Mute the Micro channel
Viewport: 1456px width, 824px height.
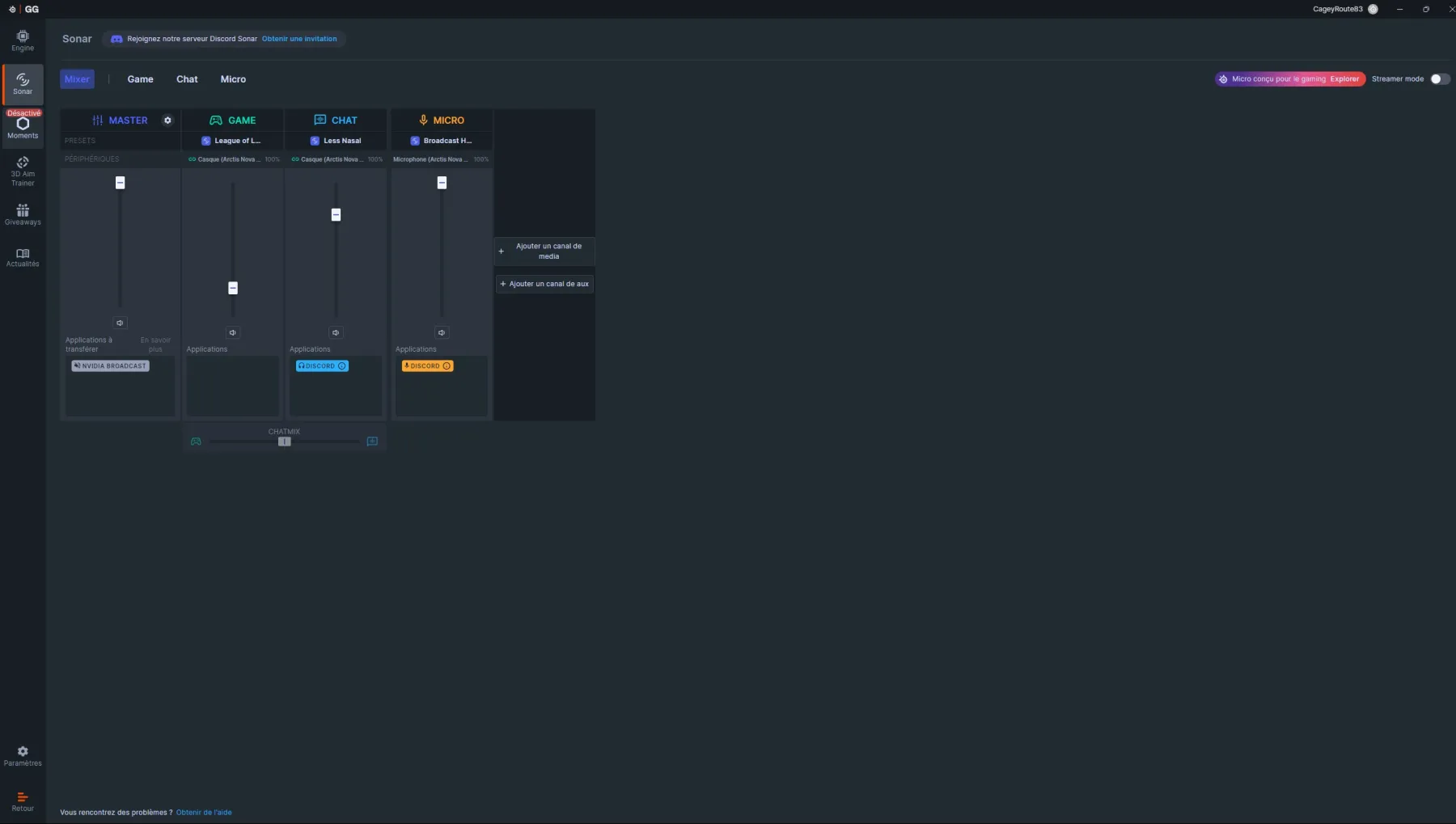tap(442, 332)
